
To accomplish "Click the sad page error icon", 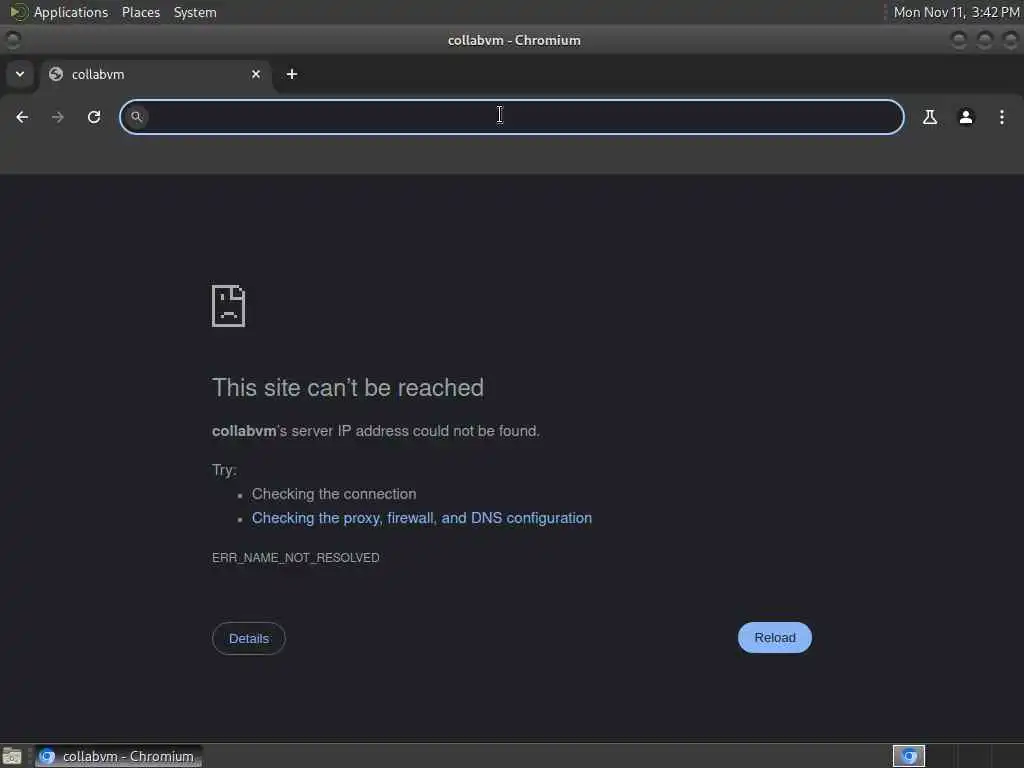I will coord(229,306).
